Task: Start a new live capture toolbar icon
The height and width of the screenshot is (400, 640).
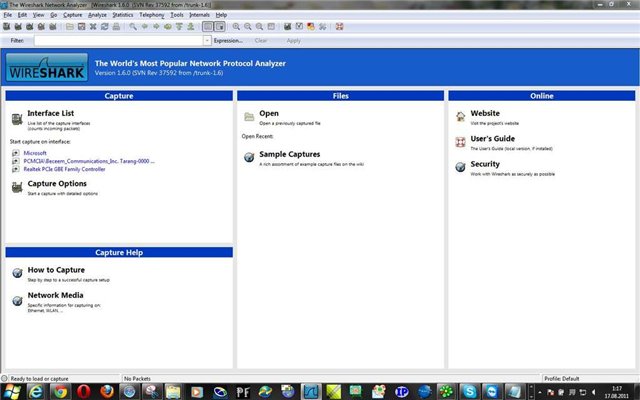Action: click(29, 27)
